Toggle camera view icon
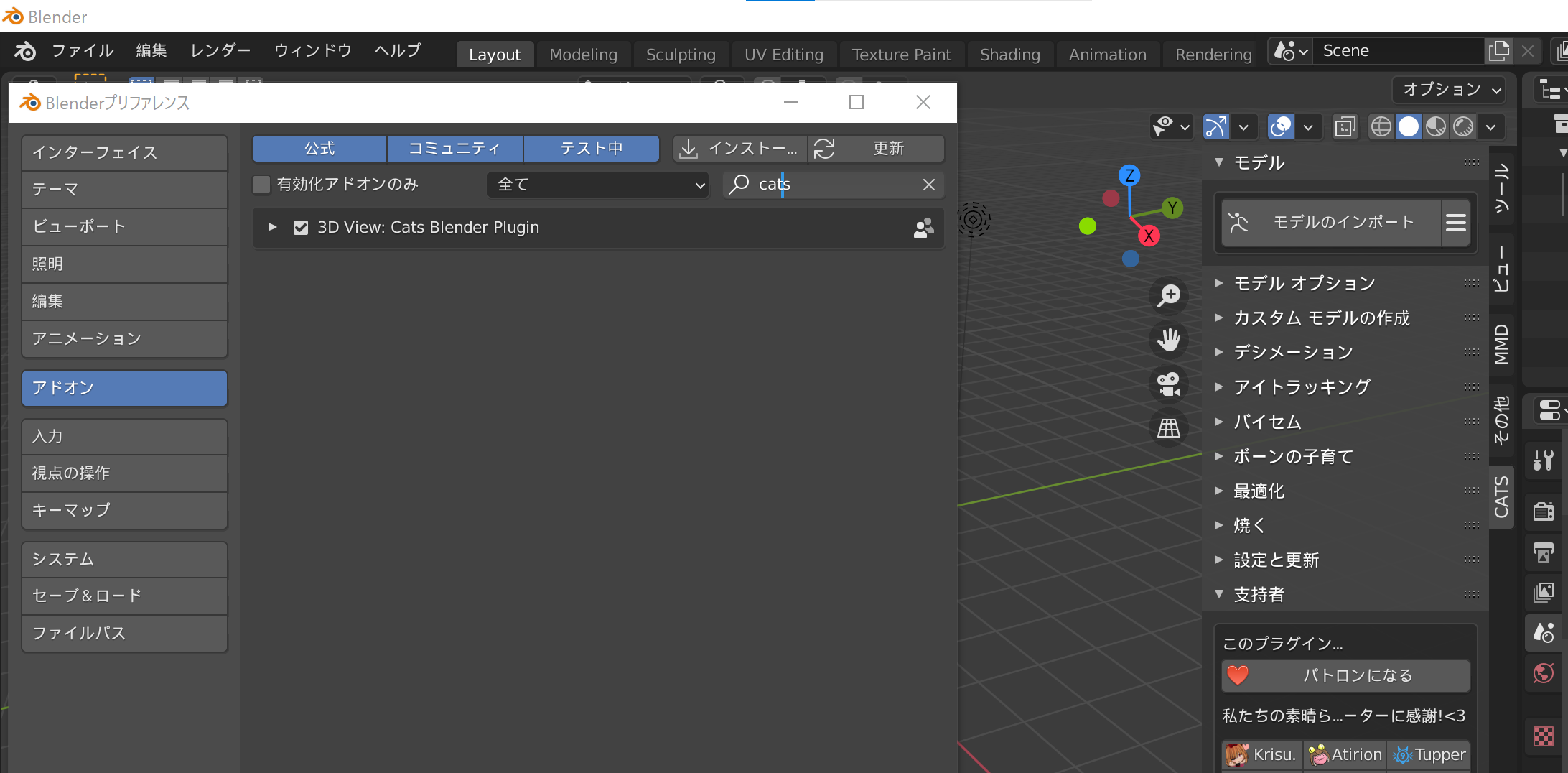This screenshot has width=1568, height=773. [x=1169, y=384]
